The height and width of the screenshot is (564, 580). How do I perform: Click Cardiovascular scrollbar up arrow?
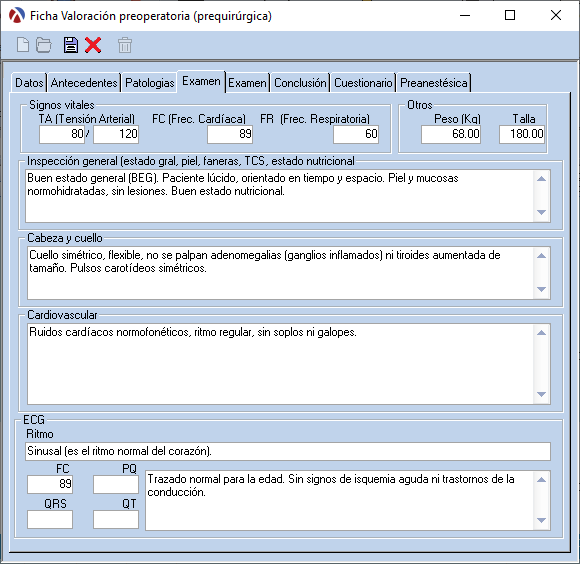click(x=542, y=333)
